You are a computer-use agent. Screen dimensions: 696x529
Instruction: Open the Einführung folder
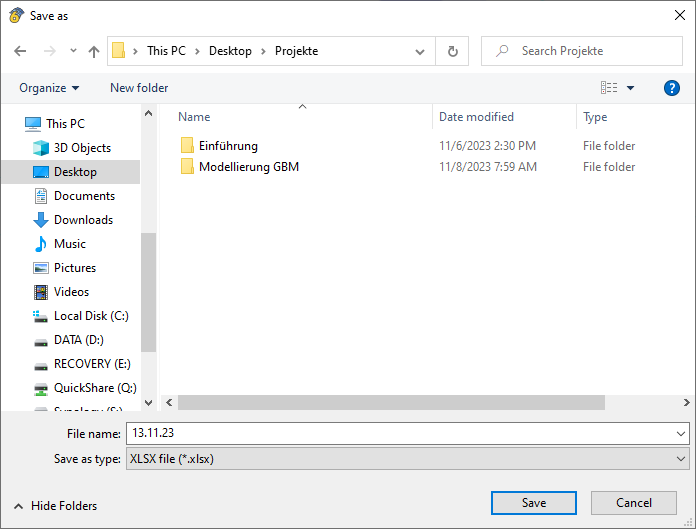tap(228, 146)
